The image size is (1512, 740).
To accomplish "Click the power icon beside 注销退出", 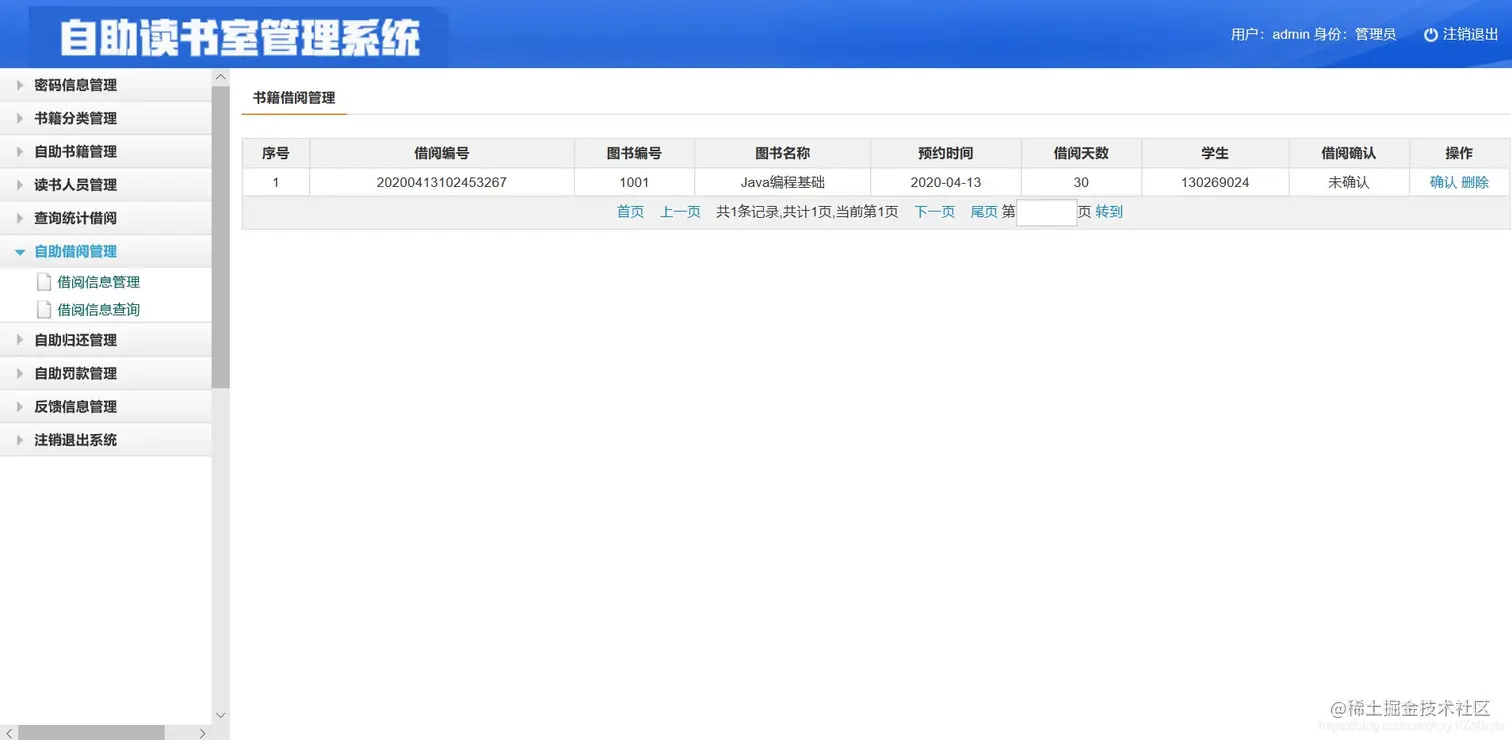I will (x=1431, y=34).
